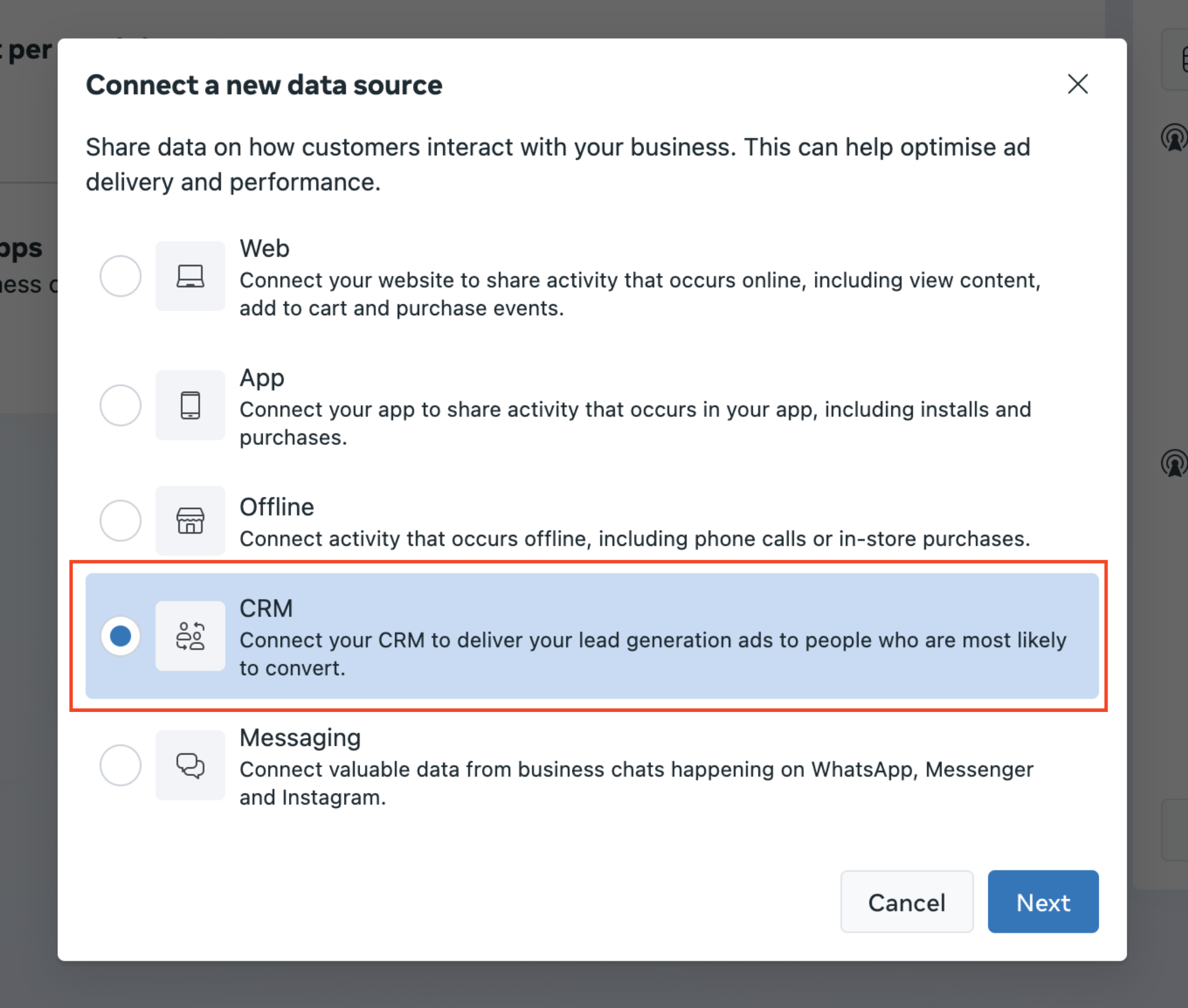Click the mobile phone icon for App
The height and width of the screenshot is (1008, 1188).
190,405
